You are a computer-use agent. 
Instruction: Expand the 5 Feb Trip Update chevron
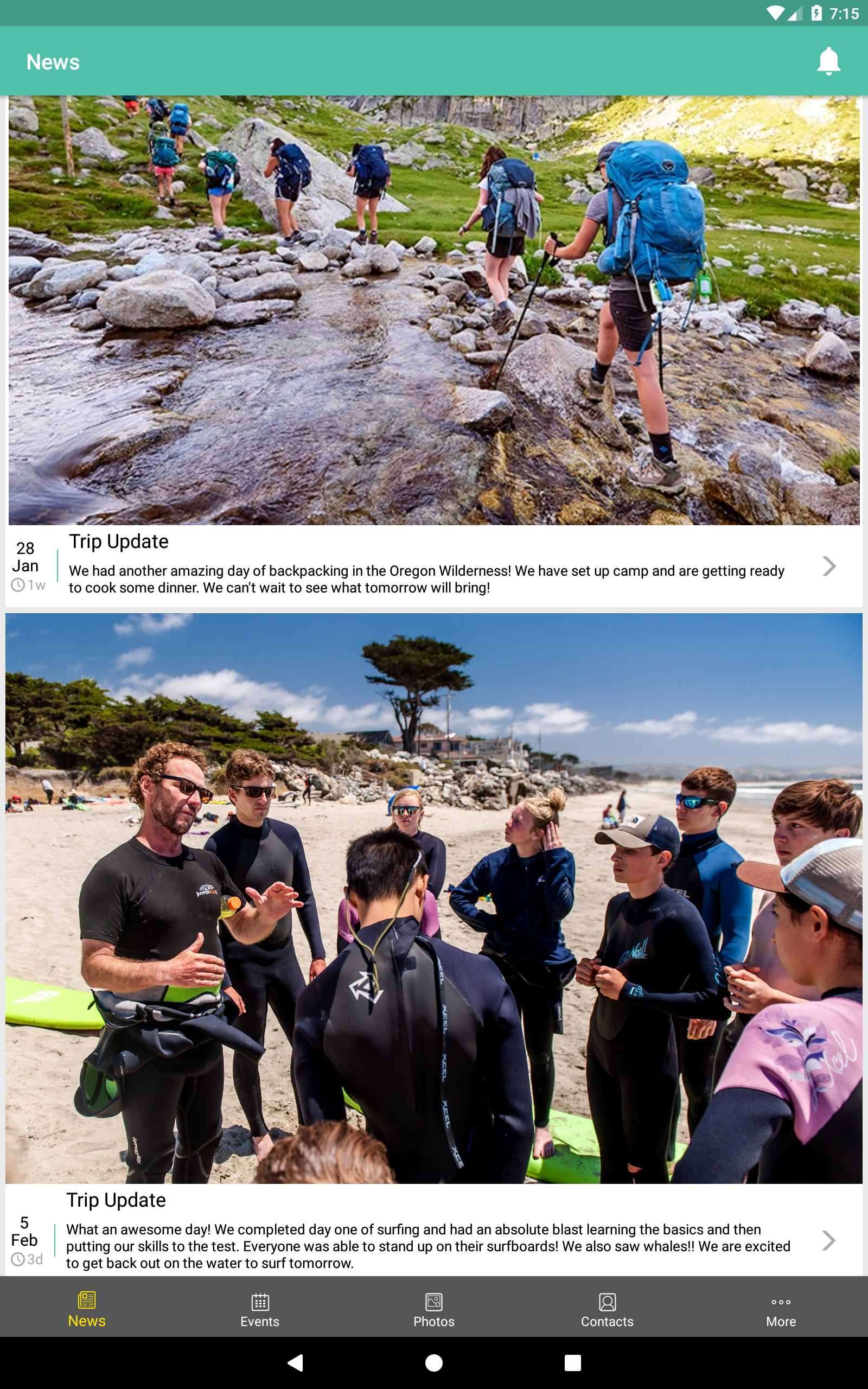tap(828, 1240)
